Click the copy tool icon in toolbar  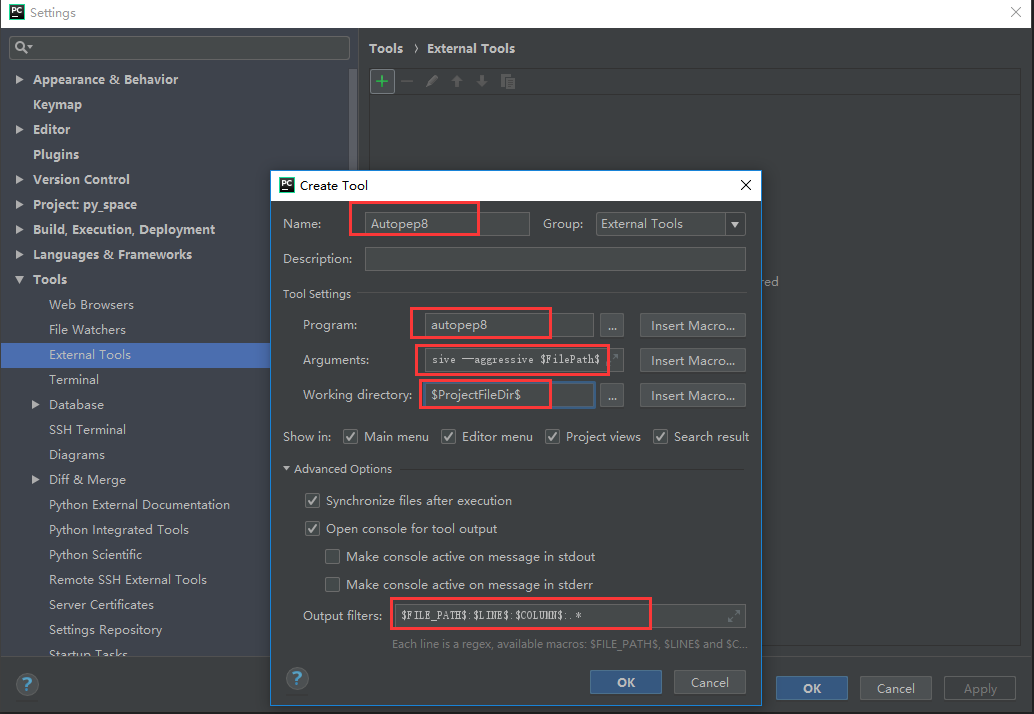click(508, 82)
